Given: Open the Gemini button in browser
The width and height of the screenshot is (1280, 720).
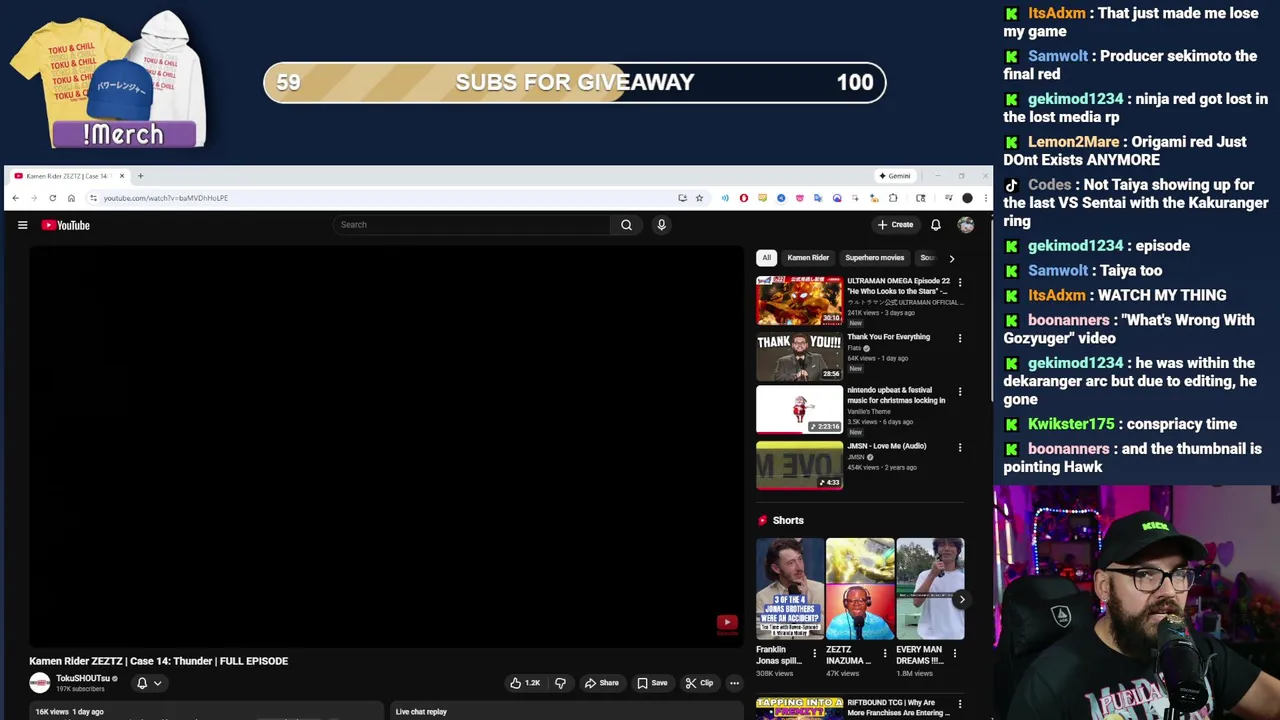Looking at the screenshot, I should (894, 176).
